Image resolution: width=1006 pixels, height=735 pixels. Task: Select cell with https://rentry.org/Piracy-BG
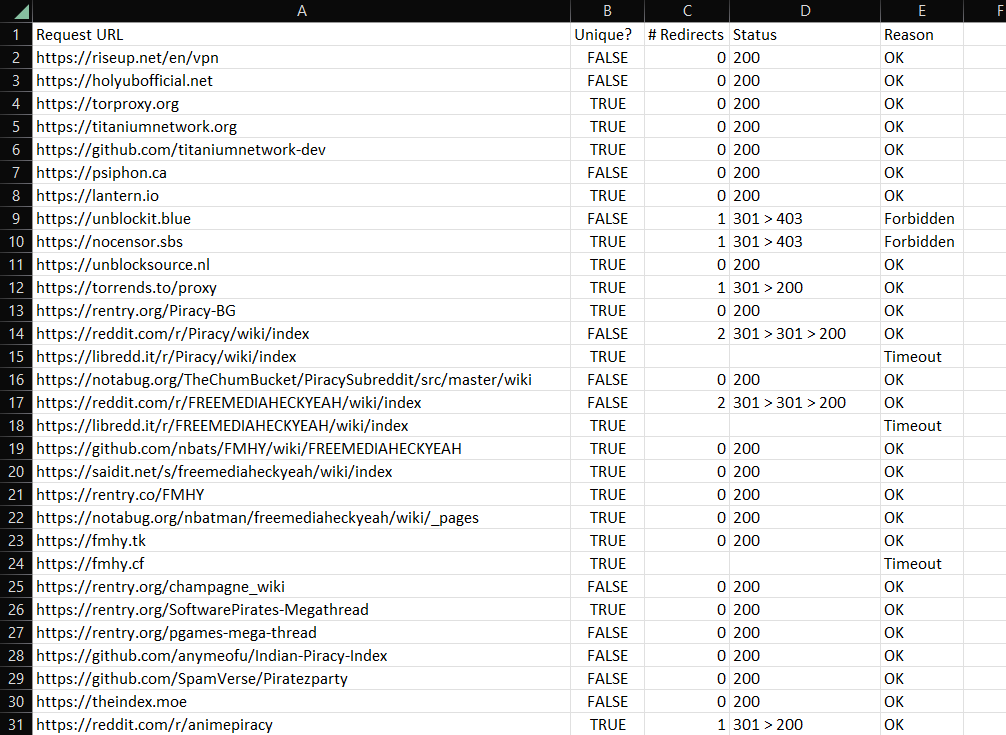pyautogui.click(x=302, y=310)
